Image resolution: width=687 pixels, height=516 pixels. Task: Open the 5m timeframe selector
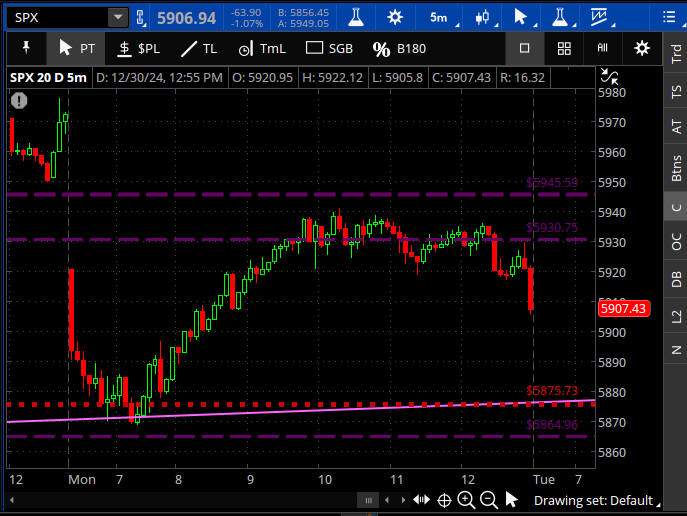(438, 17)
